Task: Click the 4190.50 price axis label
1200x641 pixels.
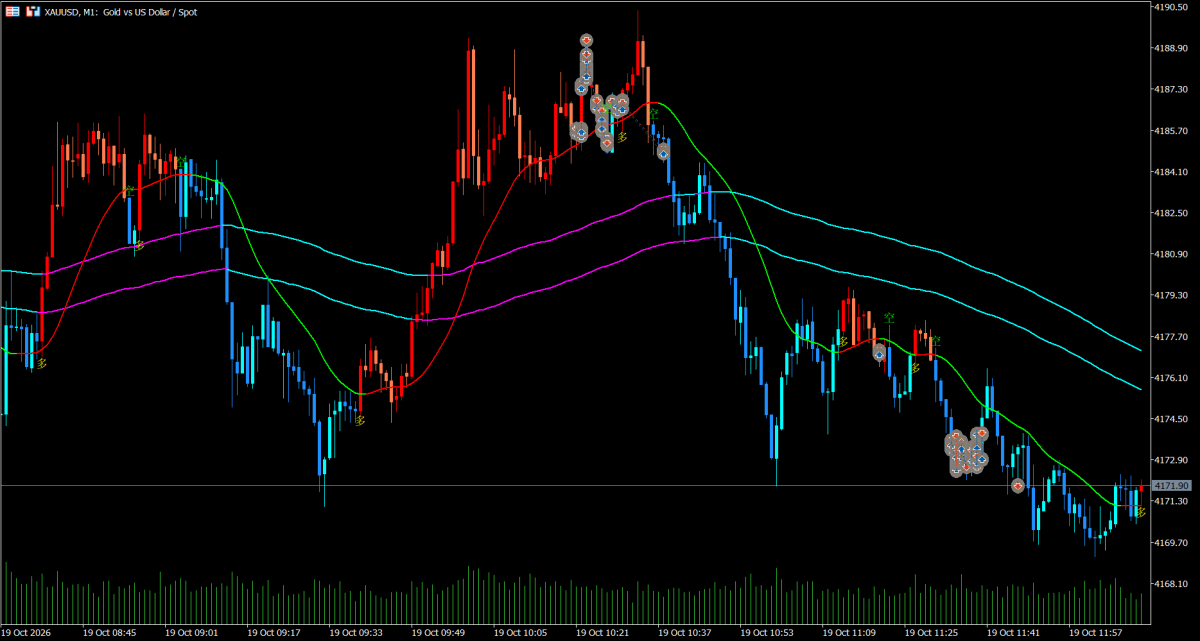Action: point(1171,7)
